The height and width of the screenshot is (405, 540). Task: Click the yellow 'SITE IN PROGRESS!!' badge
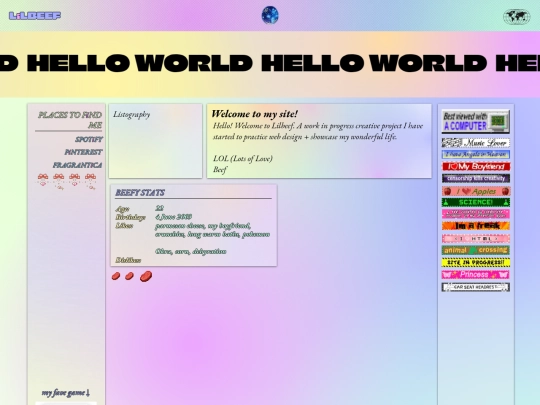[476, 262]
